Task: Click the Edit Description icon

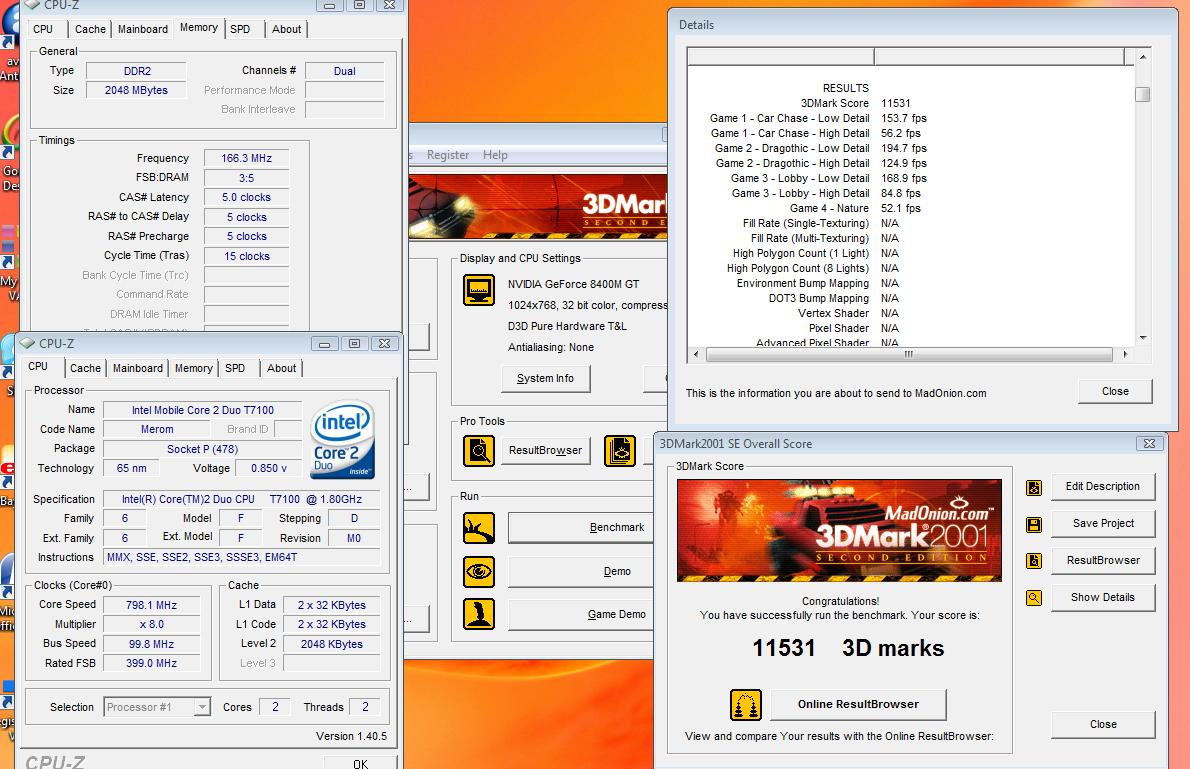Action: (x=1034, y=487)
